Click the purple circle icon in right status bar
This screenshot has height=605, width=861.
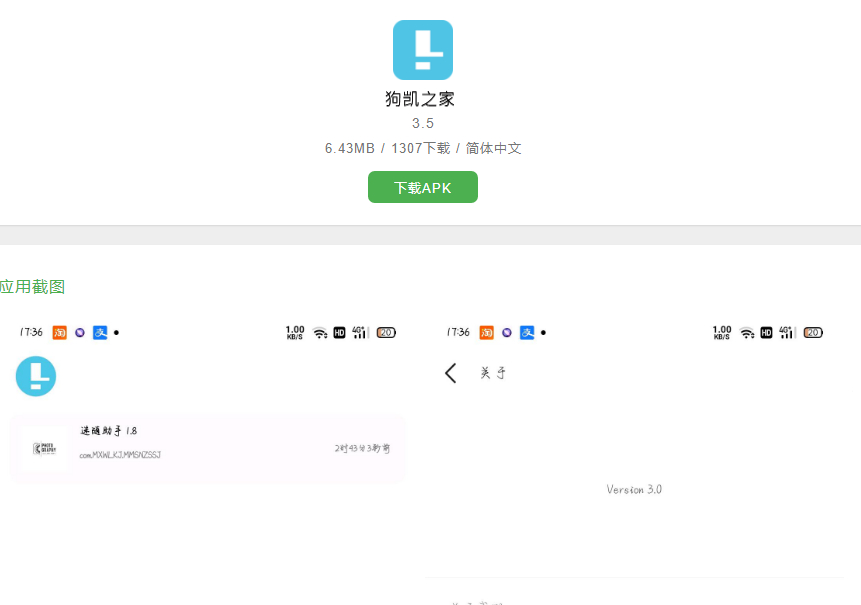point(507,333)
